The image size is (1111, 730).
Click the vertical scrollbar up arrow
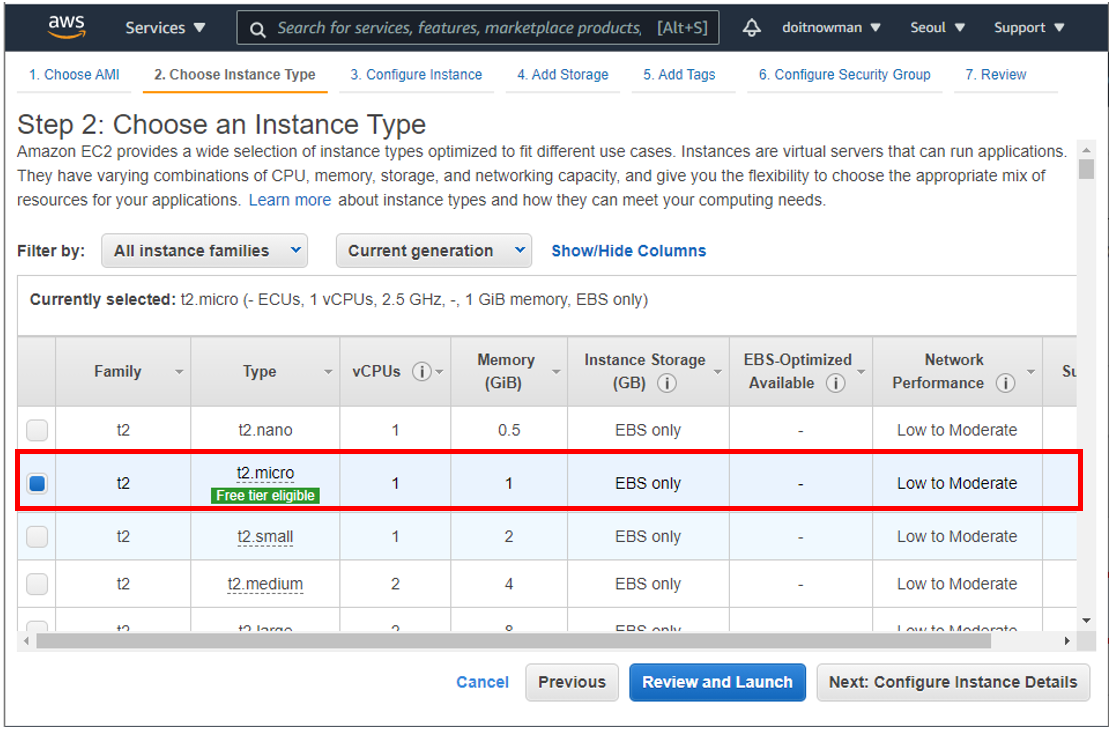[1086, 150]
